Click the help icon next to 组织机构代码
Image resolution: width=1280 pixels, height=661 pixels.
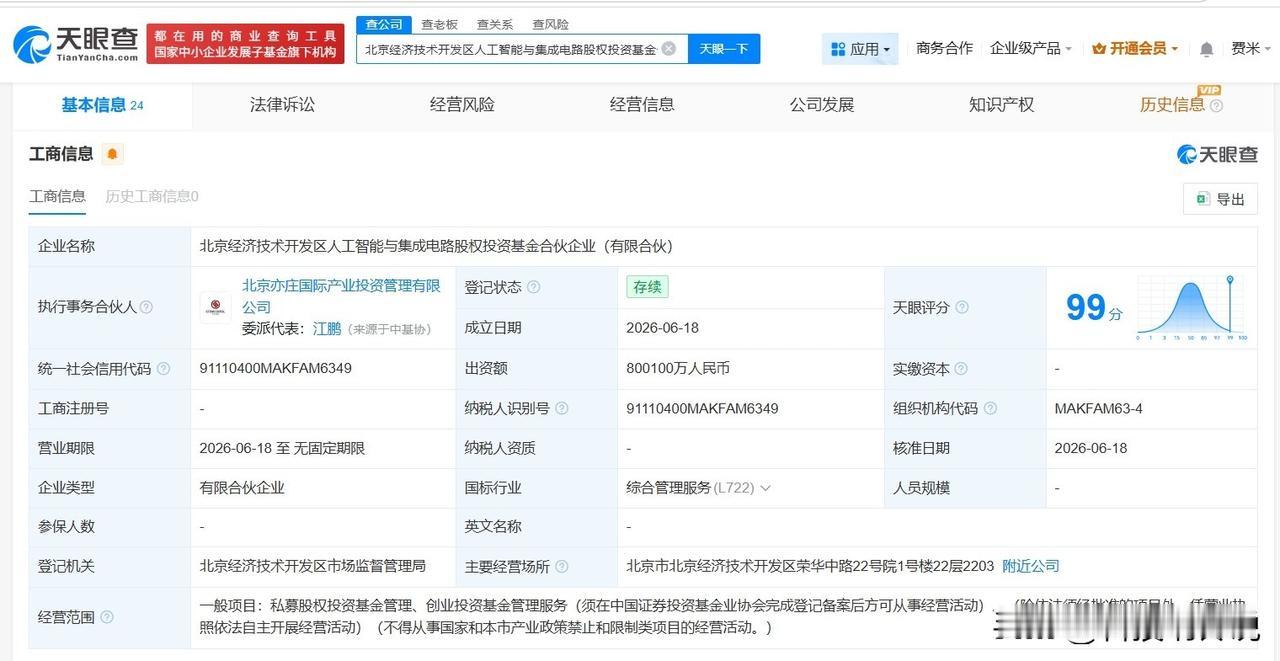(x=990, y=408)
